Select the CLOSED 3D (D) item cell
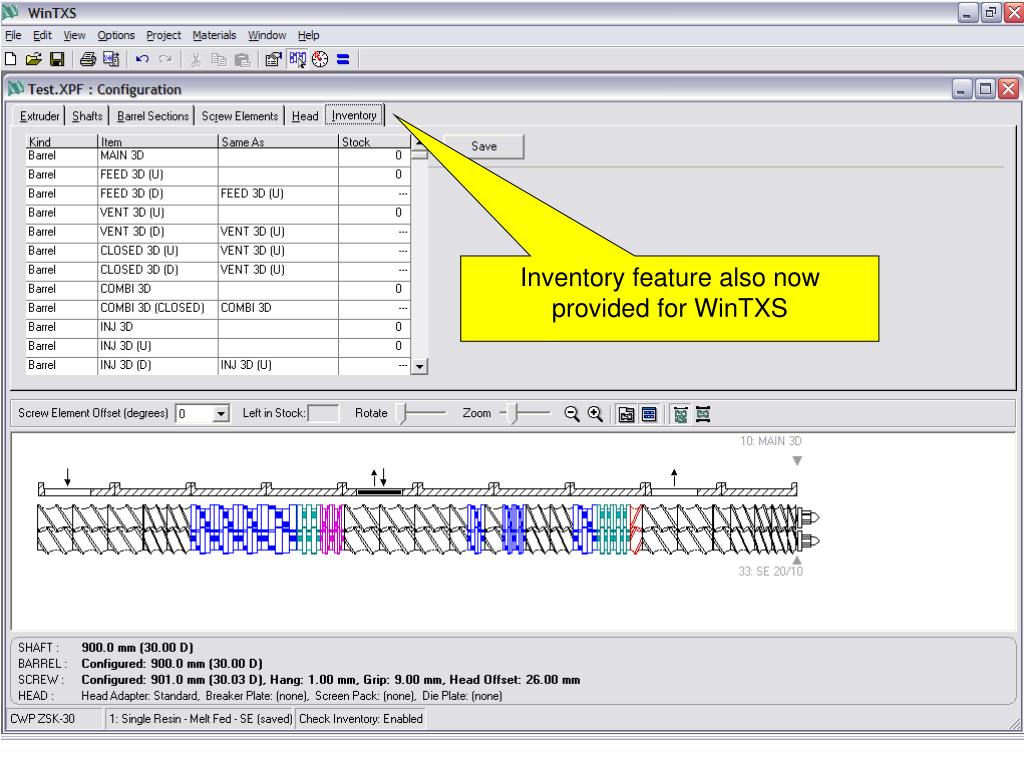Image resolution: width=1024 pixels, height=768 pixels. [157, 270]
